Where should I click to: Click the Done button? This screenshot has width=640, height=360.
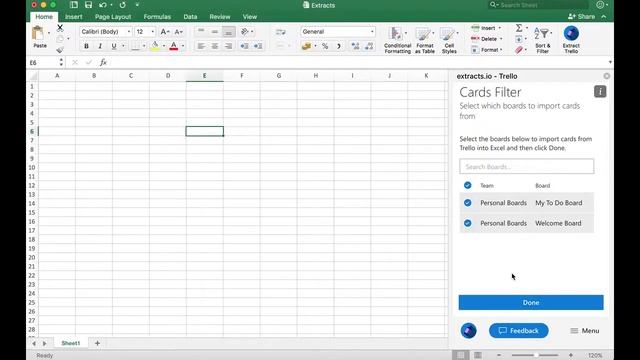pos(531,302)
